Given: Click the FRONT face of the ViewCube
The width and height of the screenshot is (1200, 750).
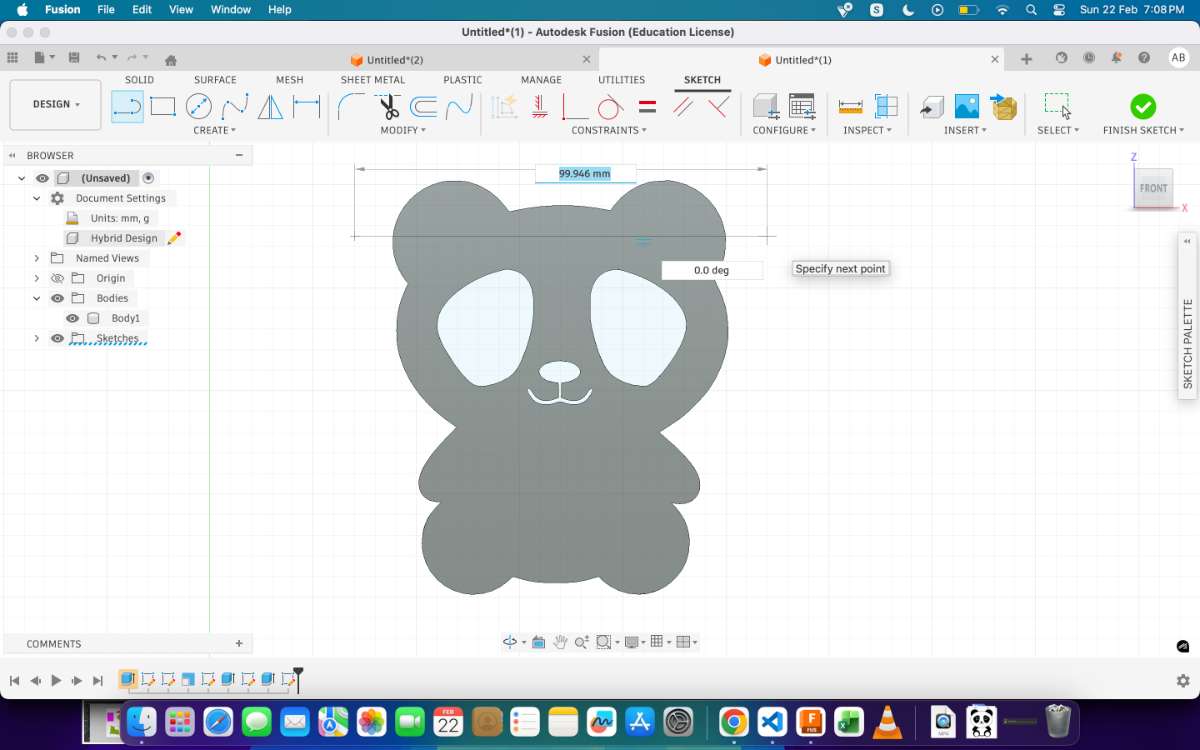Looking at the screenshot, I should [x=1153, y=188].
